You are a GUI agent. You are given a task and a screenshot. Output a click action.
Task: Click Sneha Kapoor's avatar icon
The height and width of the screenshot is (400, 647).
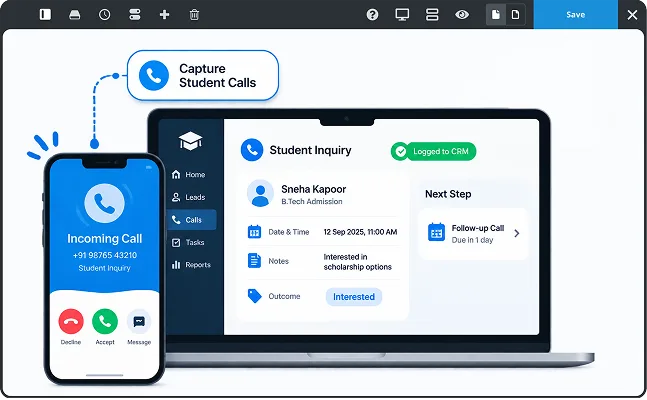(x=260, y=193)
